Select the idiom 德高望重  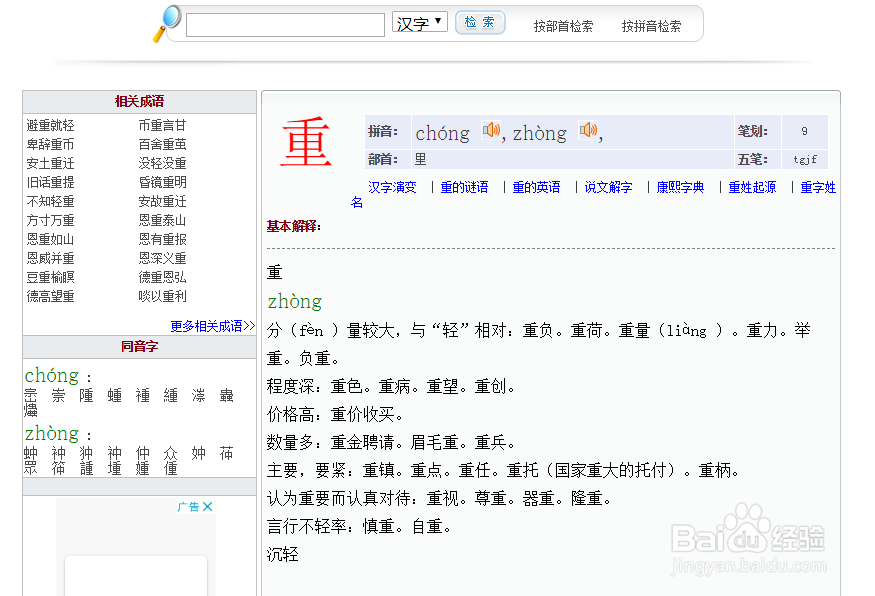click(x=49, y=296)
